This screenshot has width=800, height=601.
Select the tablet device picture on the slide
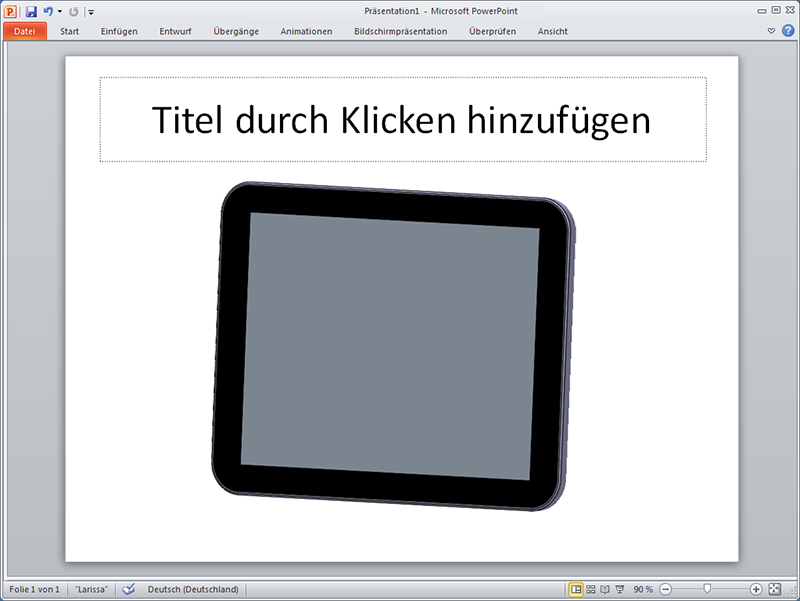pos(393,346)
